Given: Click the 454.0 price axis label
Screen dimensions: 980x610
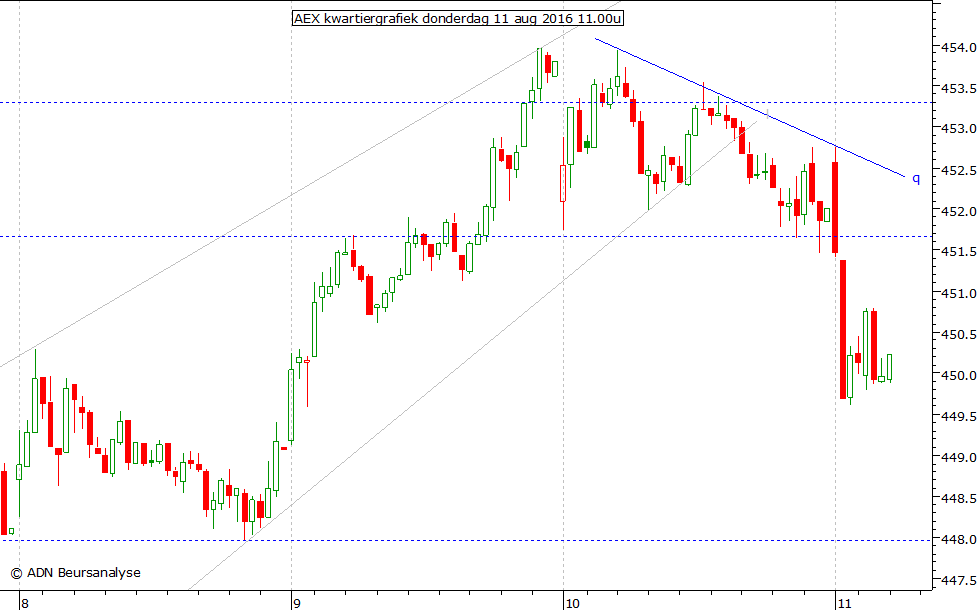Looking at the screenshot, I should pyautogui.click(x=959, y=48).
